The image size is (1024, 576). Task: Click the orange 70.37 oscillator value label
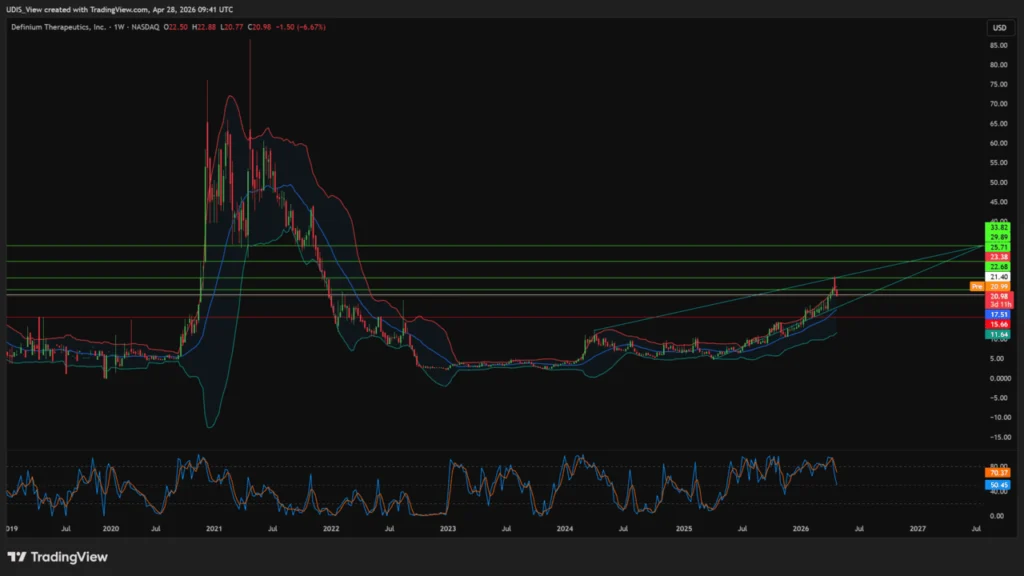[999, 473]
